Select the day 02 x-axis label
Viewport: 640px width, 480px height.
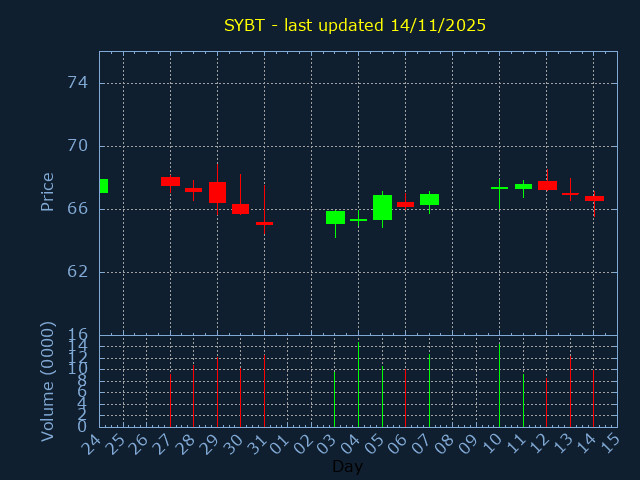coord(302,444)
